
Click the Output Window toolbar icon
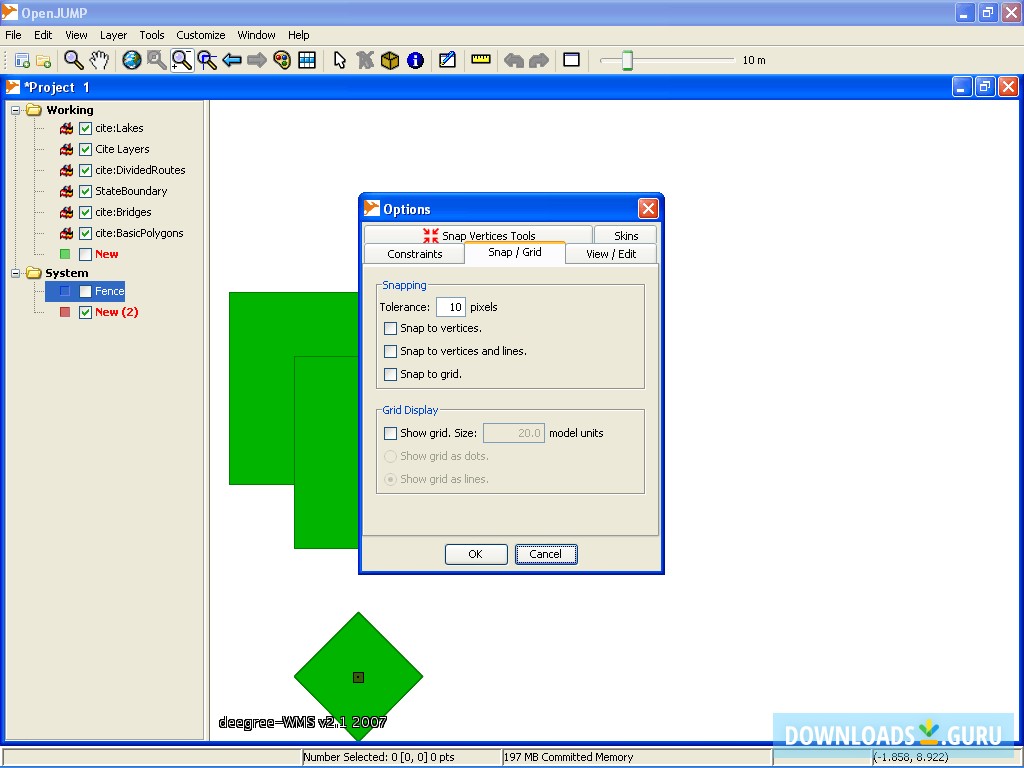(x=571, y=60)
